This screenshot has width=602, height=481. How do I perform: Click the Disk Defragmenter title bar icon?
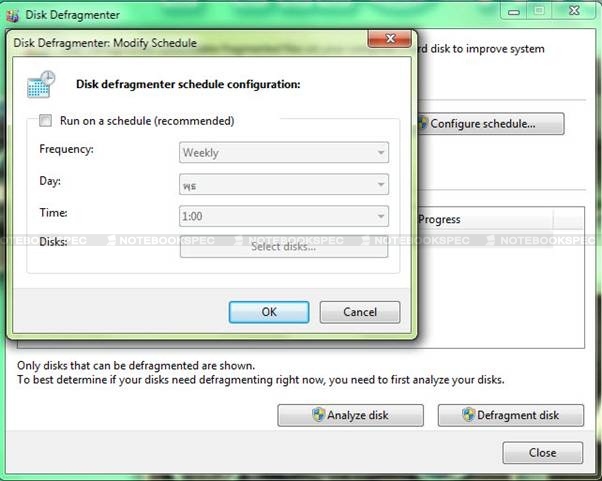[12, 14]
